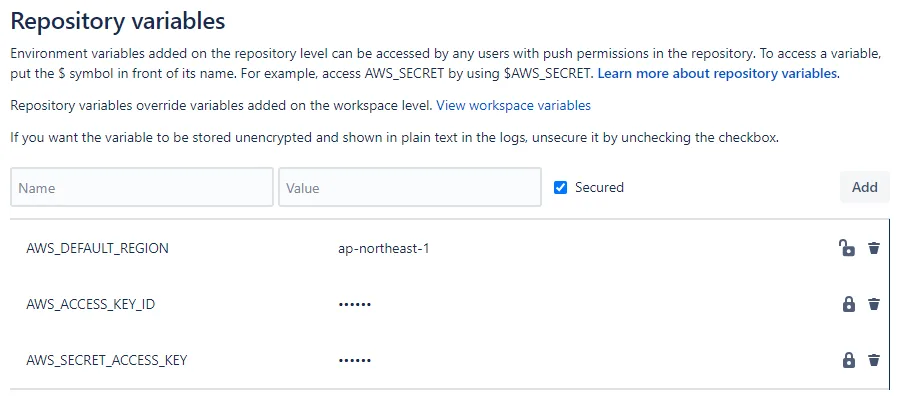This screenshot has width=898, height=408.
Task: Click the lock icon for AWS_ACCESS_KEY_ID
Action: [849, 304]
